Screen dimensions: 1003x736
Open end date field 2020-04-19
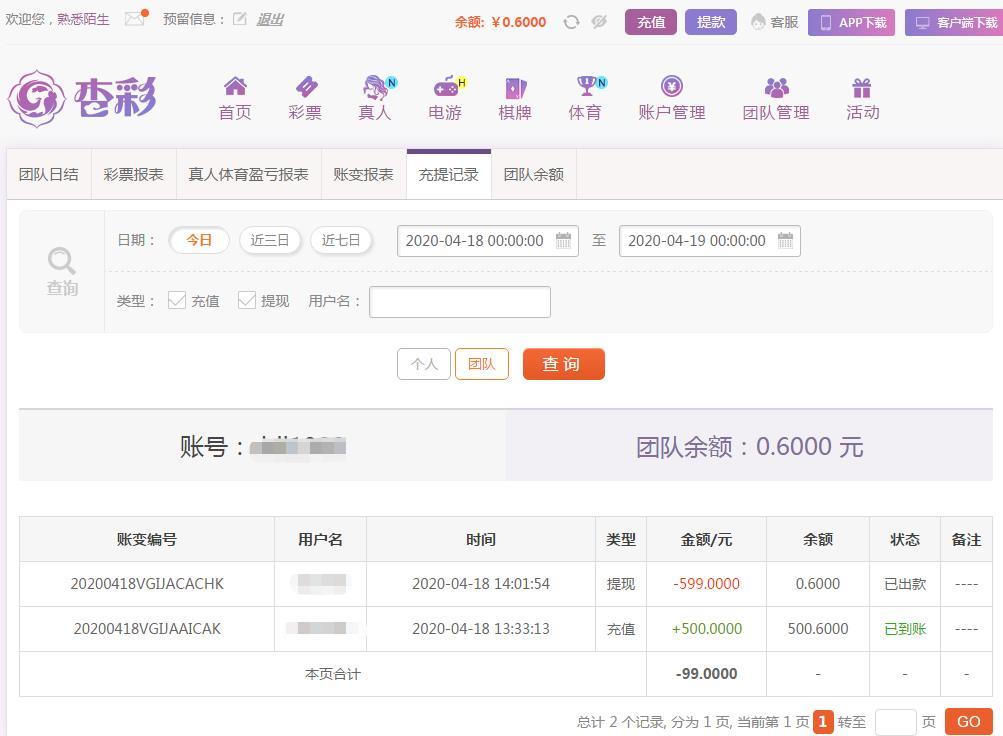point(710,241)
